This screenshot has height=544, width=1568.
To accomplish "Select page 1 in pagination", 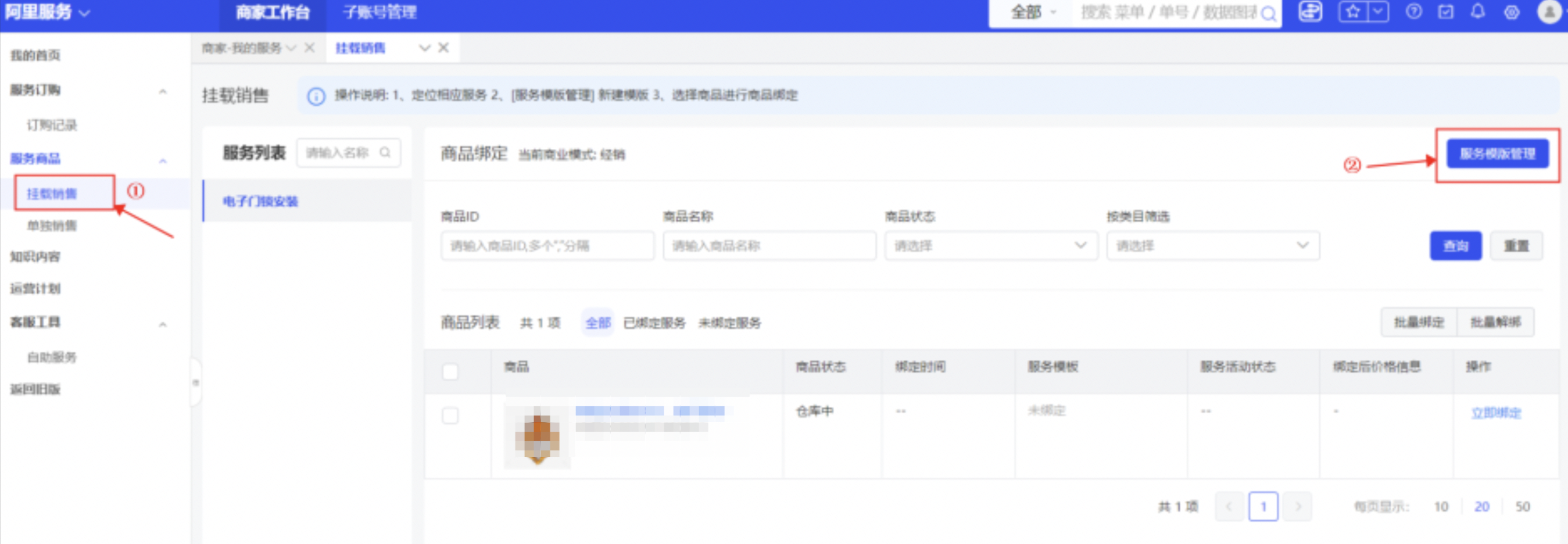I will (x=1263, y=506).
